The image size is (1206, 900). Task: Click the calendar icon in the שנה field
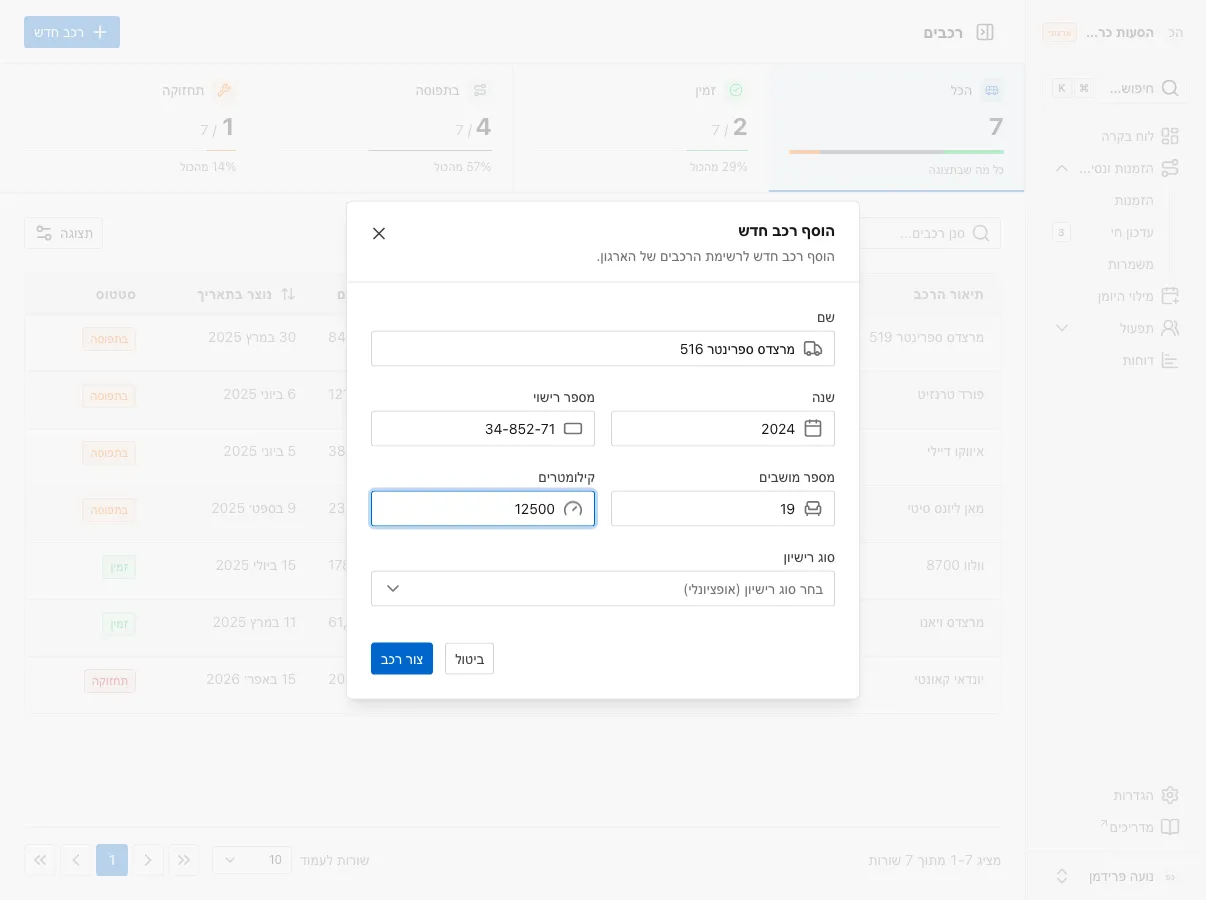point(813,429)
